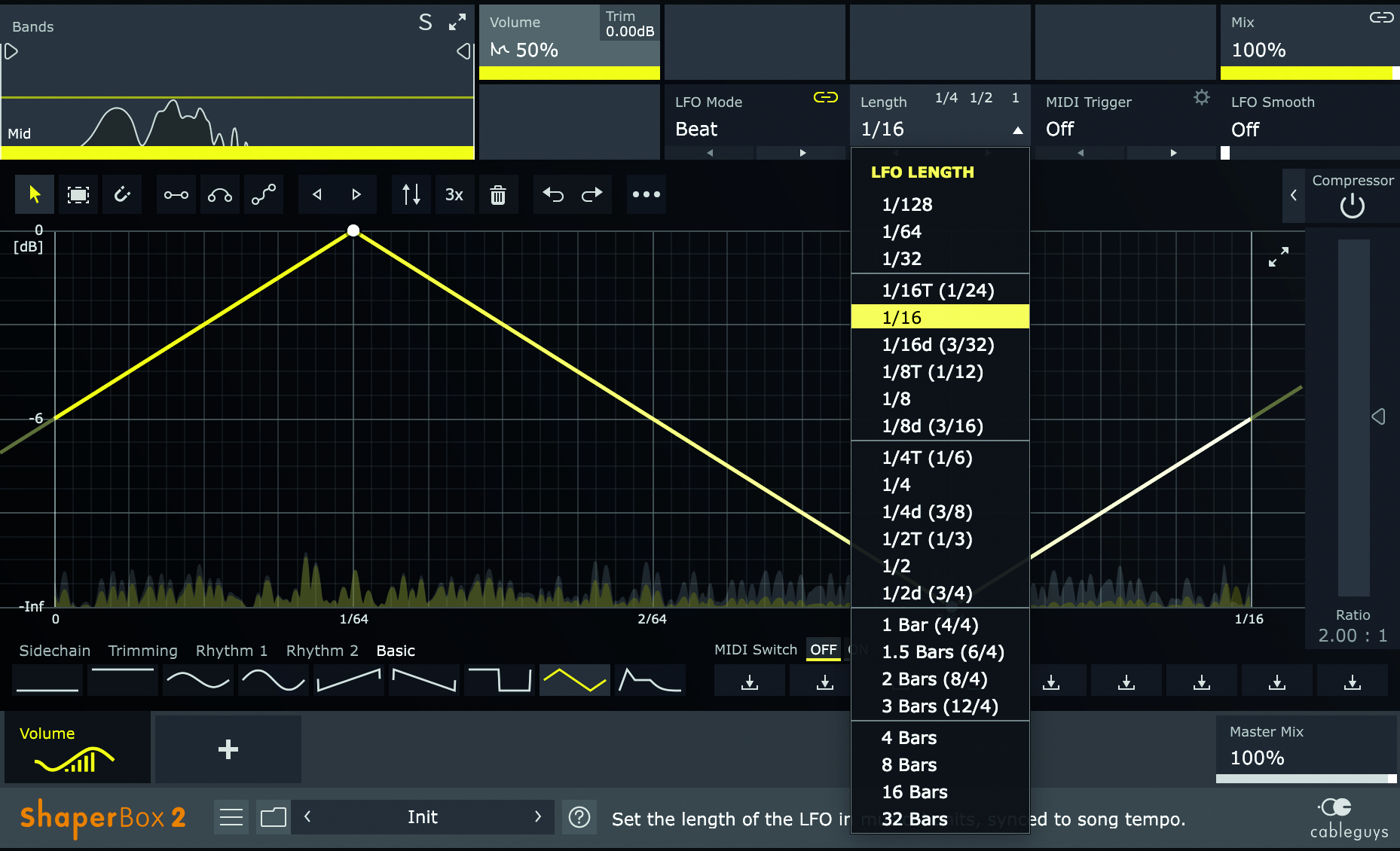Shift the waveform left

(317, 195)
